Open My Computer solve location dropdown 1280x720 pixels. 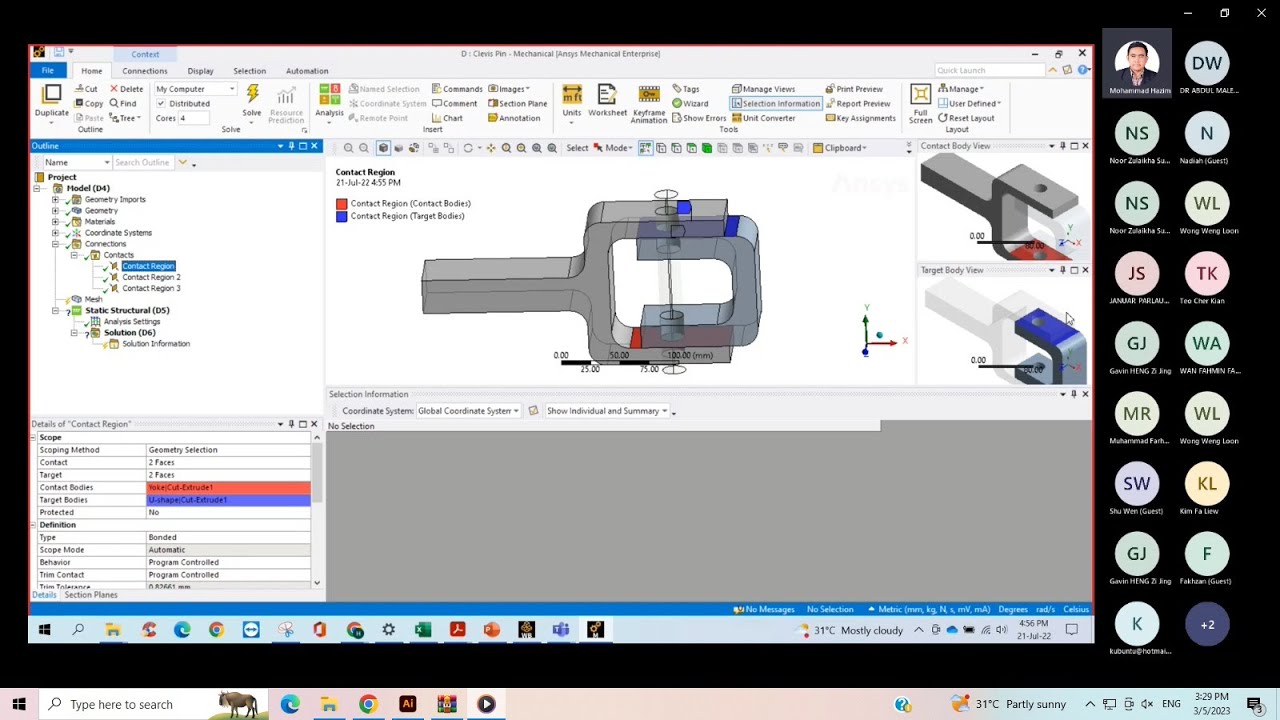click(x=195, y=89)
